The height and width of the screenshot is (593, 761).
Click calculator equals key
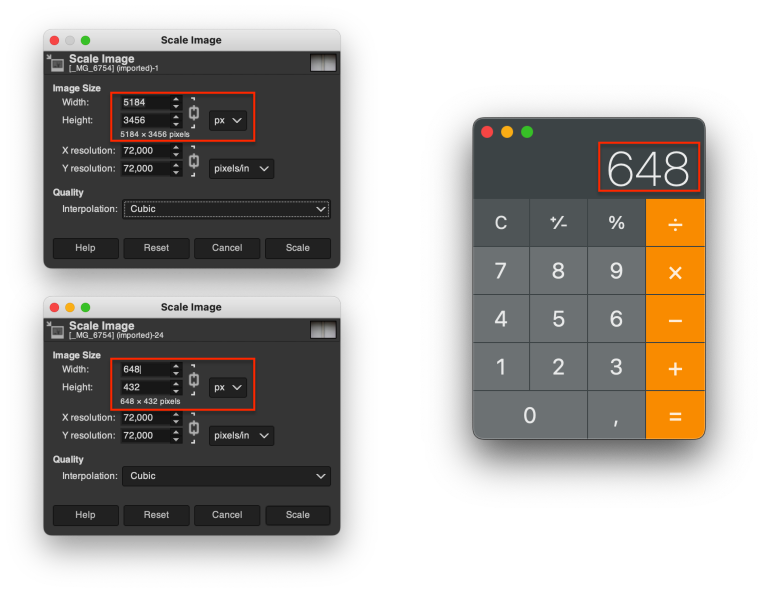675,415
